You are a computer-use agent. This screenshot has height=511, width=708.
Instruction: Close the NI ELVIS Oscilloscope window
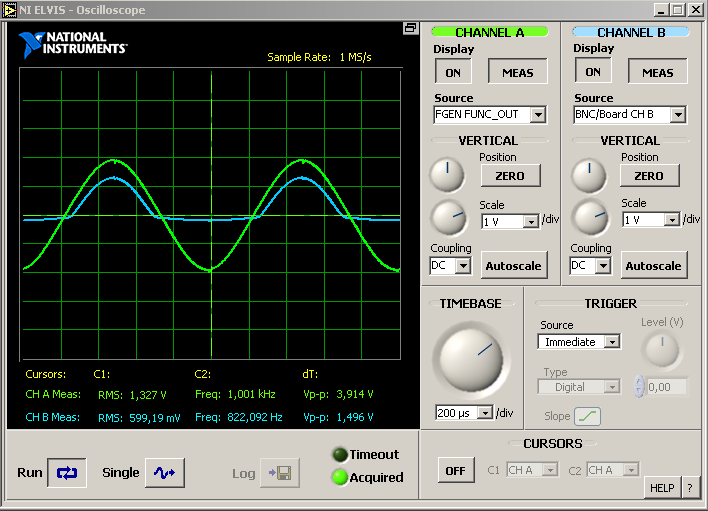(x=696, y=10)
